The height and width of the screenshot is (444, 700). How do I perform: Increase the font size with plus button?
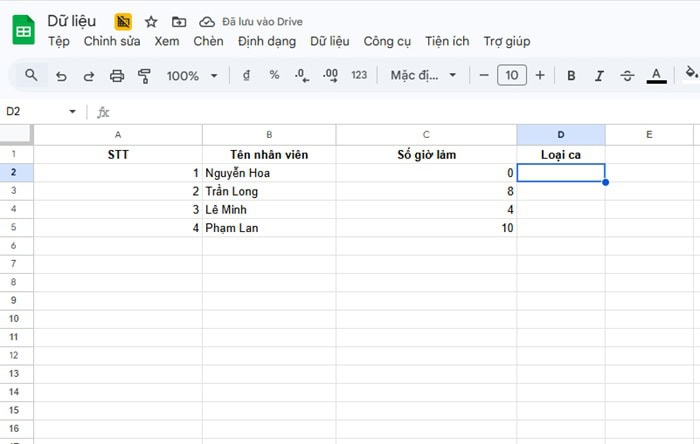click(x=540, y=75)
